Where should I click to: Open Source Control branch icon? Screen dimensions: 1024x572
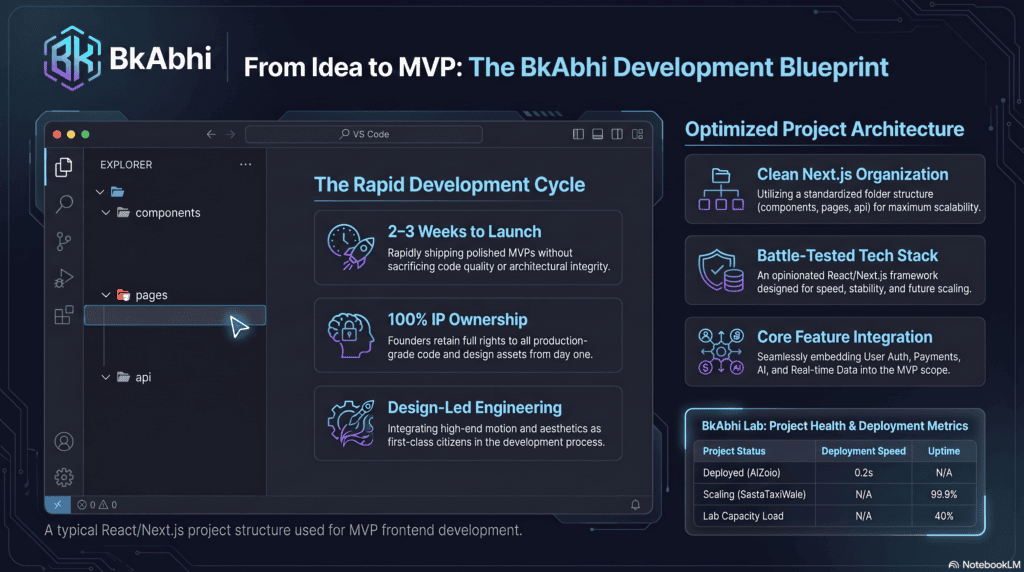(x=63, y=242)
